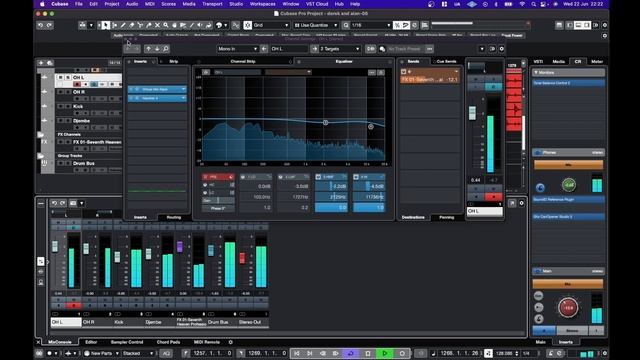
Task: Select the Djembe track in track list
Action: [x=81, y=121]
